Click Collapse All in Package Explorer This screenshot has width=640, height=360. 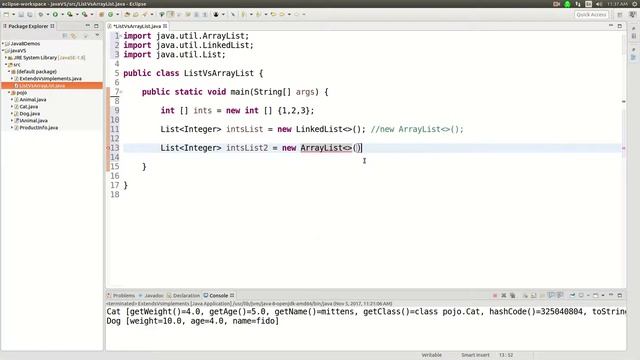point(65,36)
